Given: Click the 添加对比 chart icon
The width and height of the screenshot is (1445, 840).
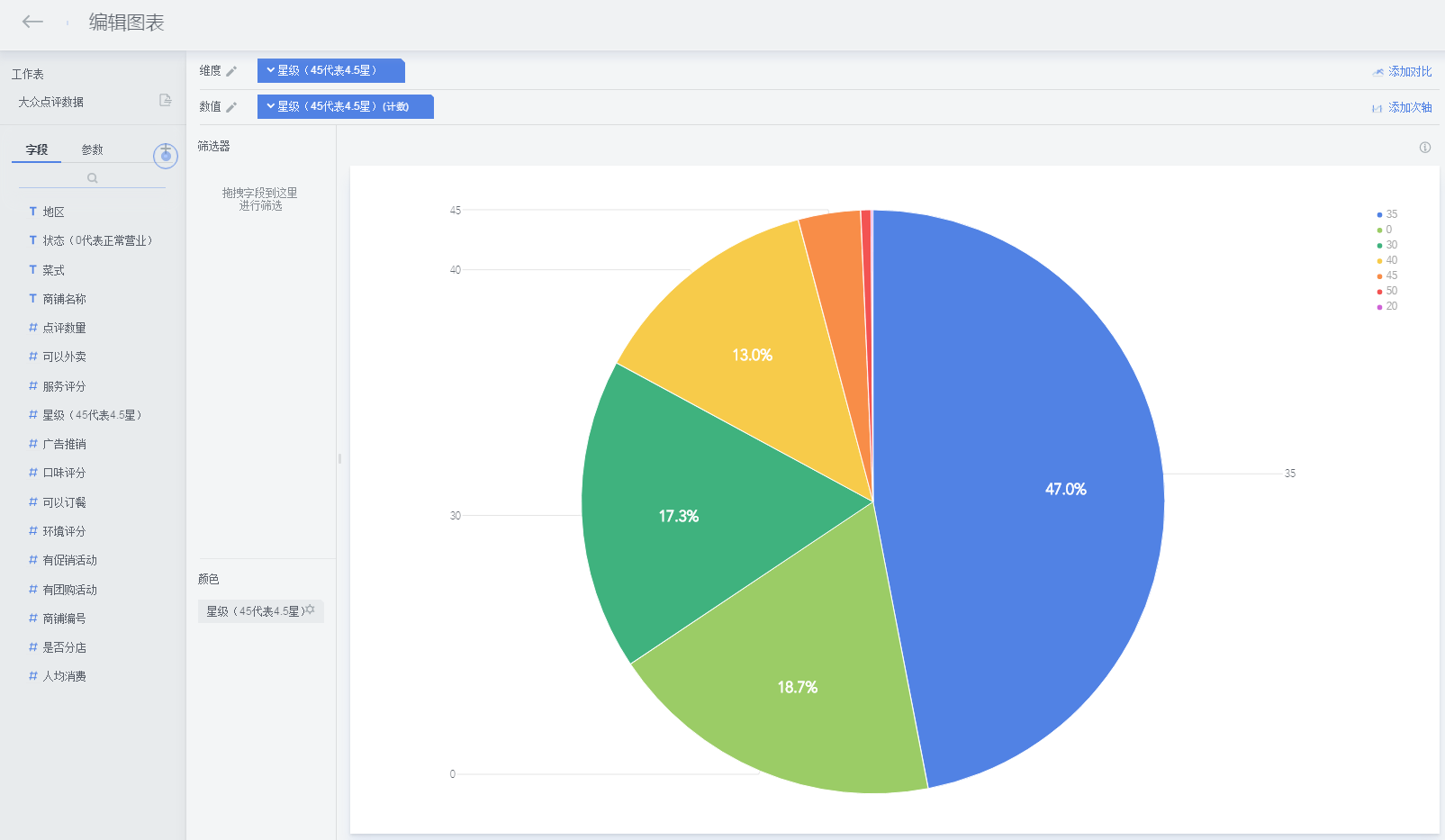Looking at the screenshot, I should pos(1377,72).
